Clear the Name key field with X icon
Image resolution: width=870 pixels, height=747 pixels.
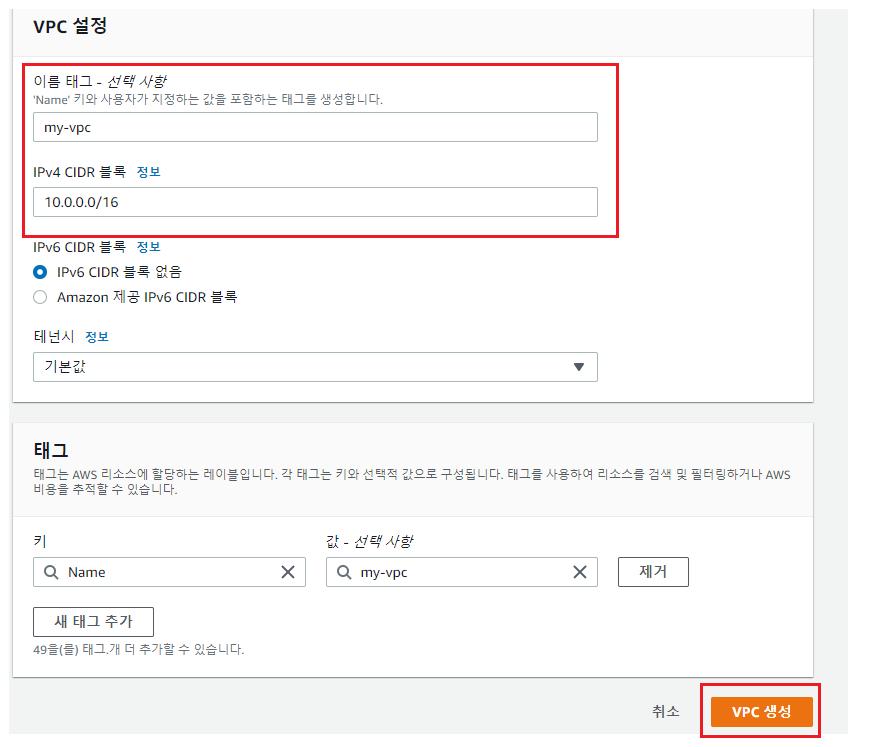288,572
